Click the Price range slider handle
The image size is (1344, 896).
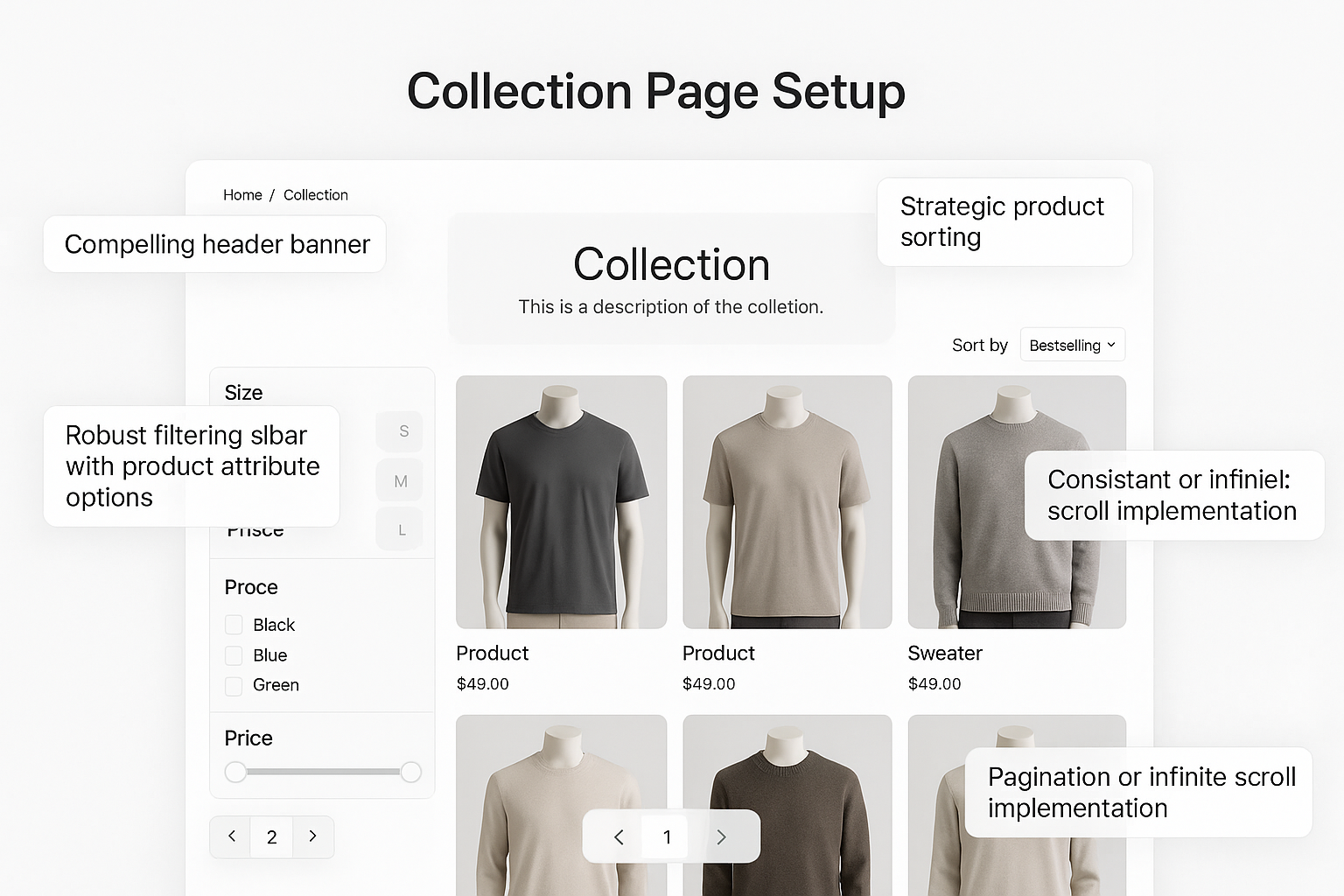[x=235, y=772]
